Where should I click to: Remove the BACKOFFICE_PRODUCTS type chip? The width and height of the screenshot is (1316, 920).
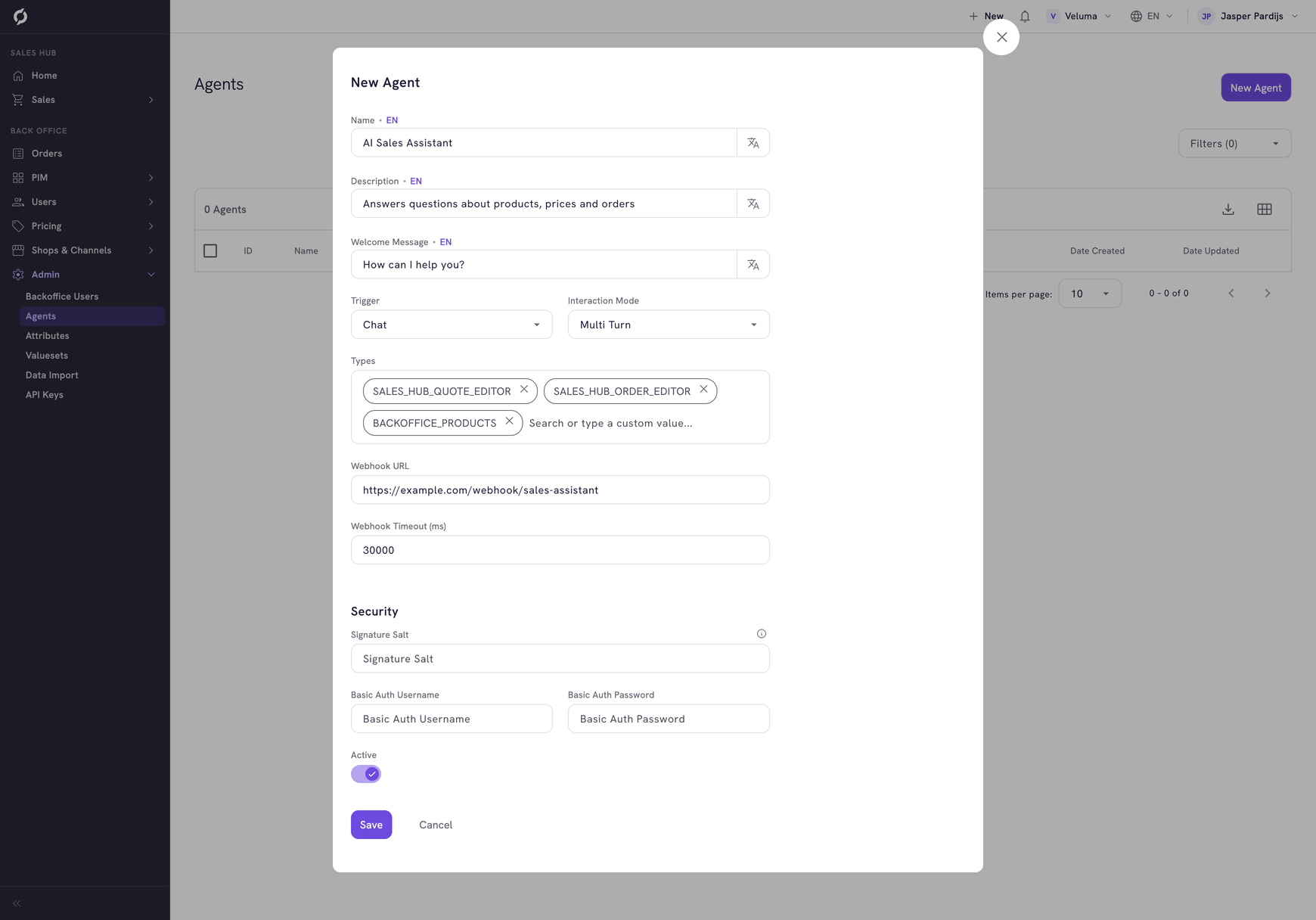tap(510, 421)
